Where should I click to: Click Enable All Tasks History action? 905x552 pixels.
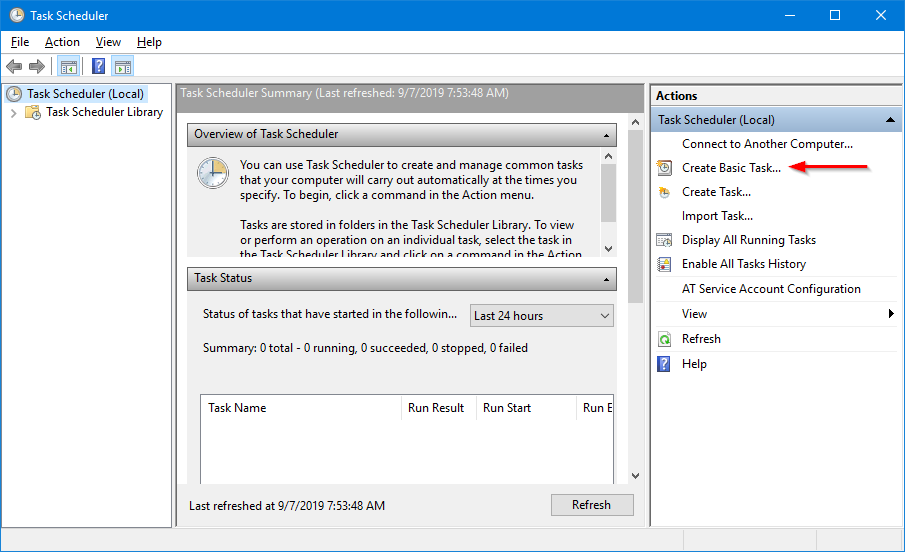744,264
